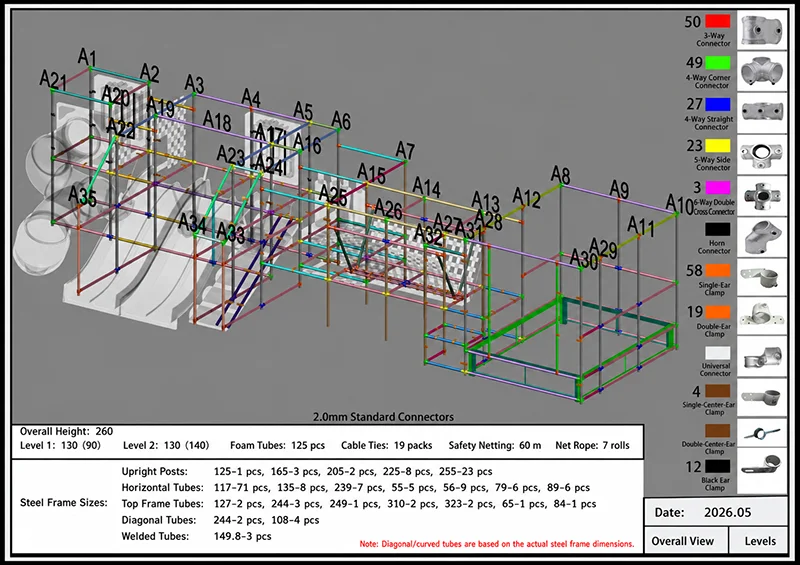Click the Single-Ear Clamp part image
The width and height of the screenshot is (800, 565).
click(x=762, y=278)
